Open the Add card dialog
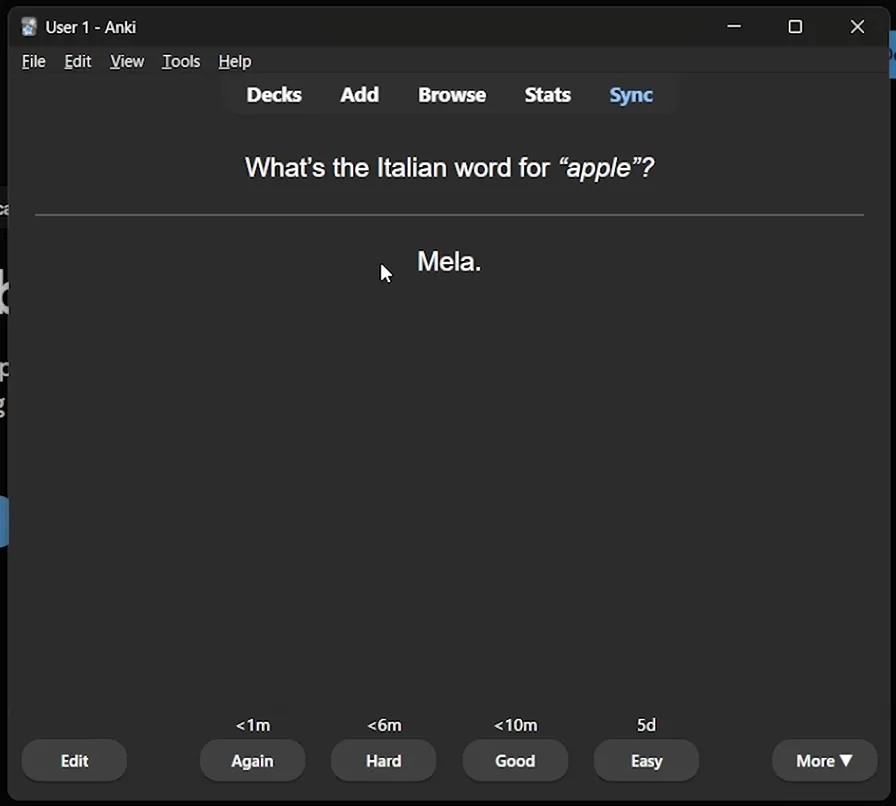The width and height of the screenshot is (896, 806). (359, 94)
